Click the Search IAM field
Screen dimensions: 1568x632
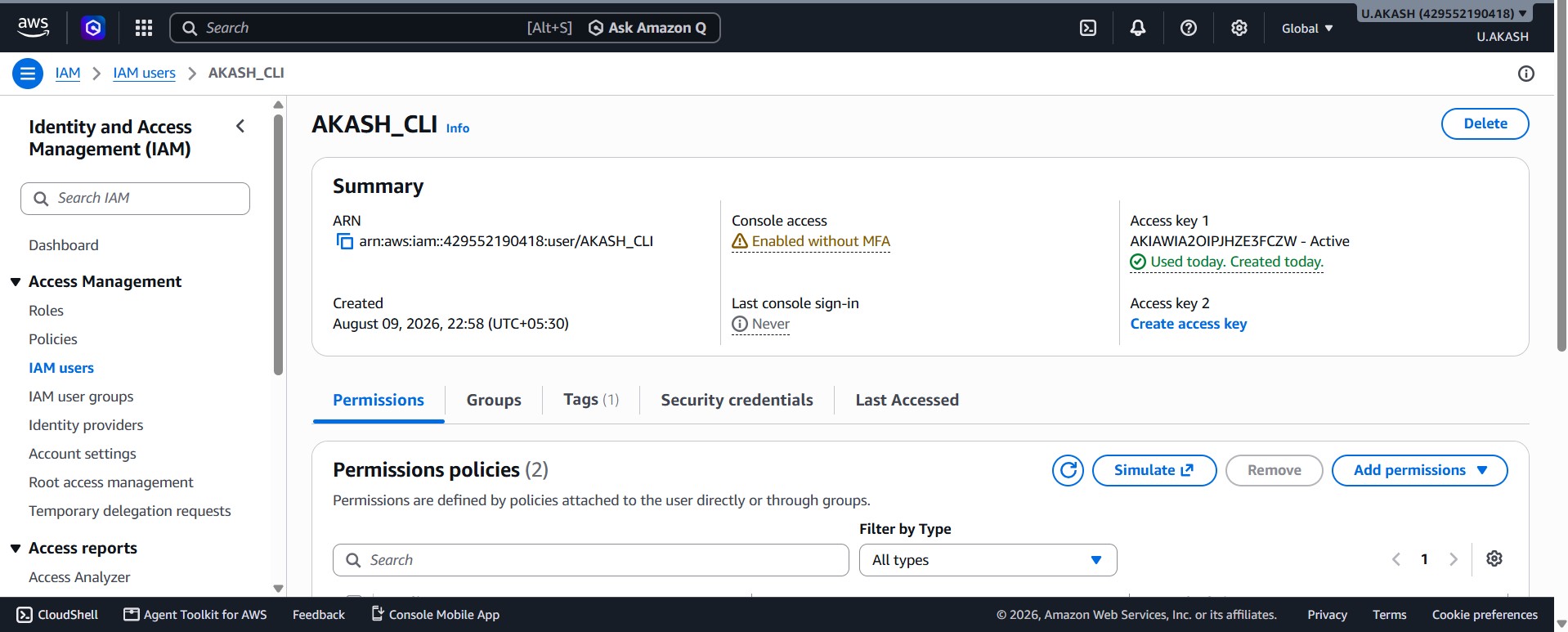(135, 199)
